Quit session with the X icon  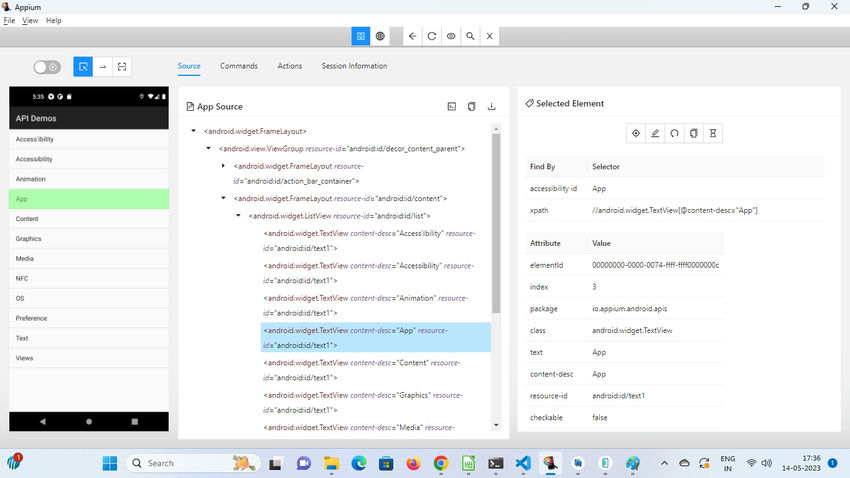point(490,36)
